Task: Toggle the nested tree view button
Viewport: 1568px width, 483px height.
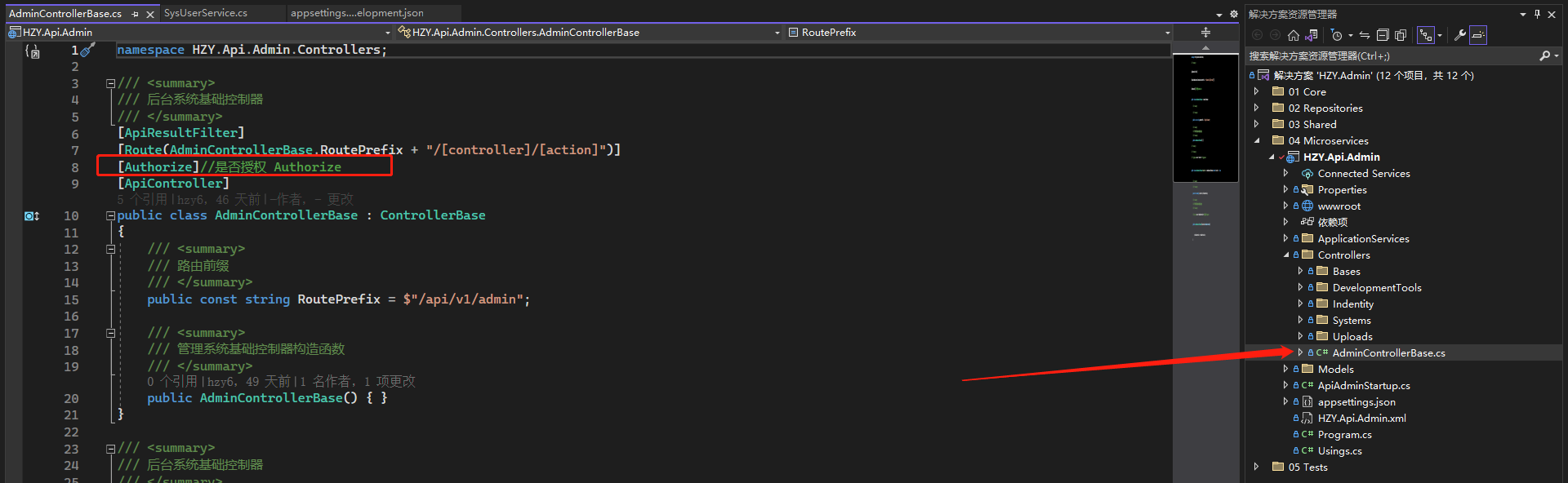Action: point(1426,35)
